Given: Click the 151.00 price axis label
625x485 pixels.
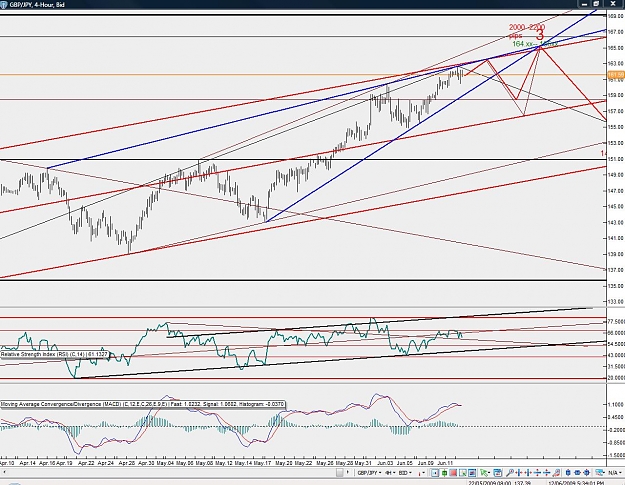Looking at the screenshot, I should (x=616, y=159).
